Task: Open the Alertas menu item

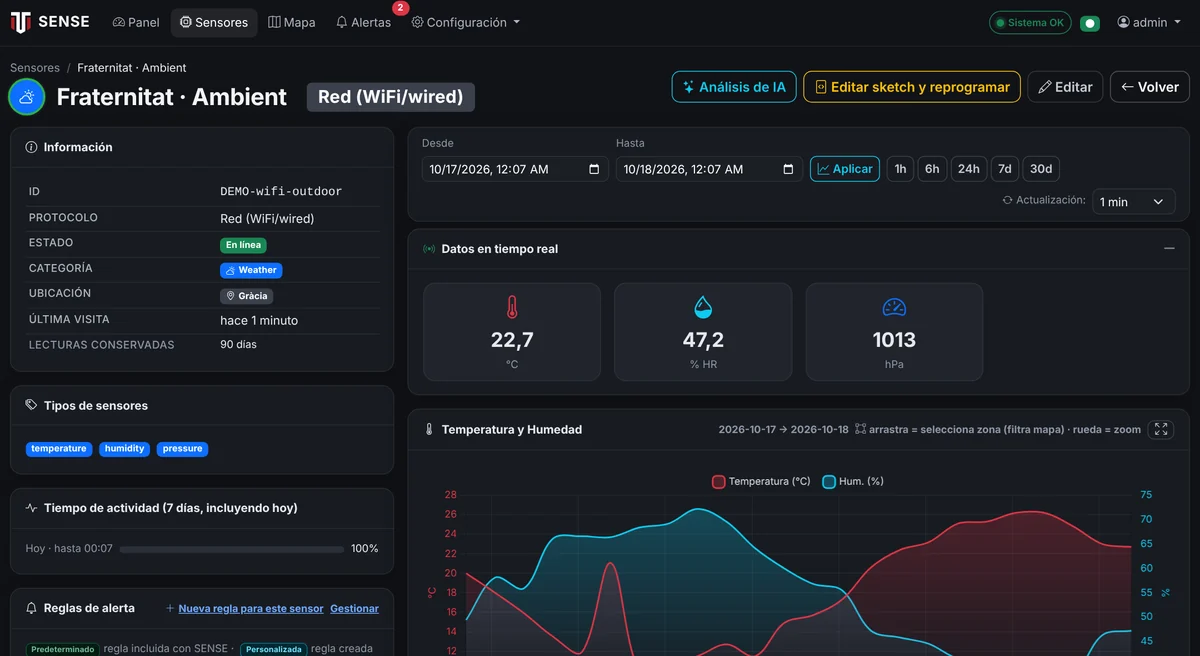Action: pos(363,22)
